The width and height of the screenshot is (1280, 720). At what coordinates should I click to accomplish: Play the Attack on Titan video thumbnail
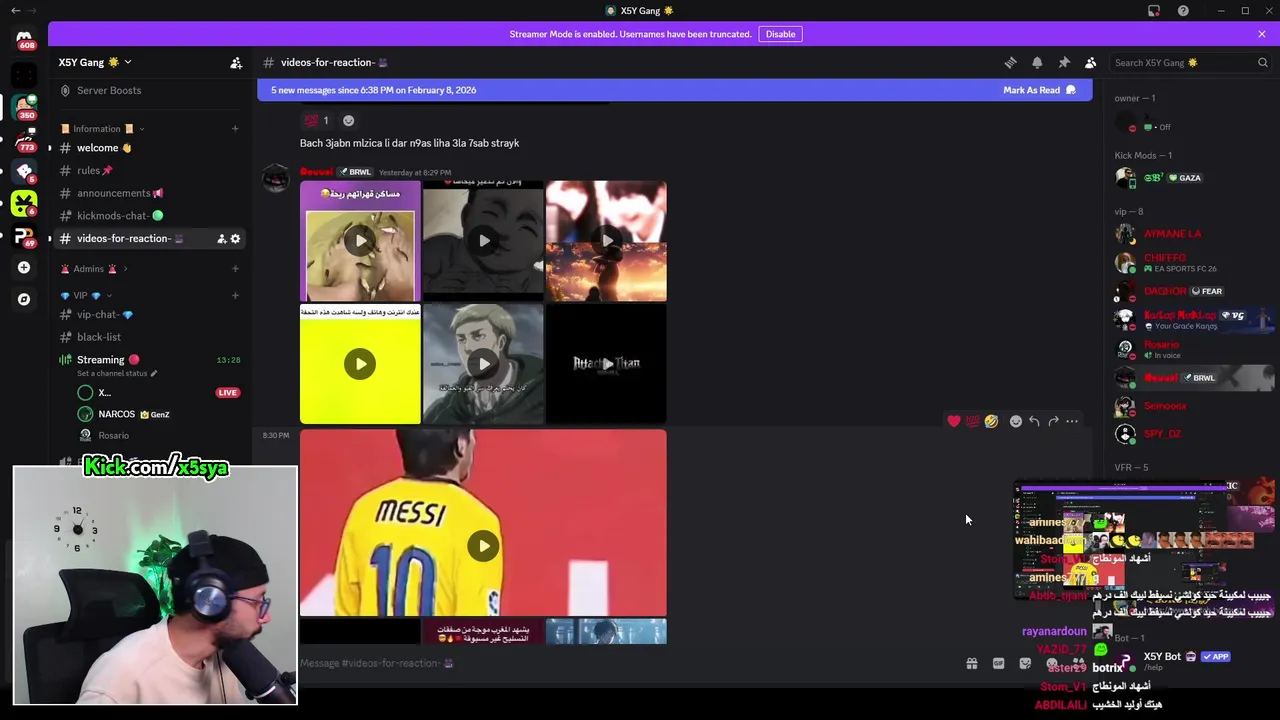click(606, 364)
